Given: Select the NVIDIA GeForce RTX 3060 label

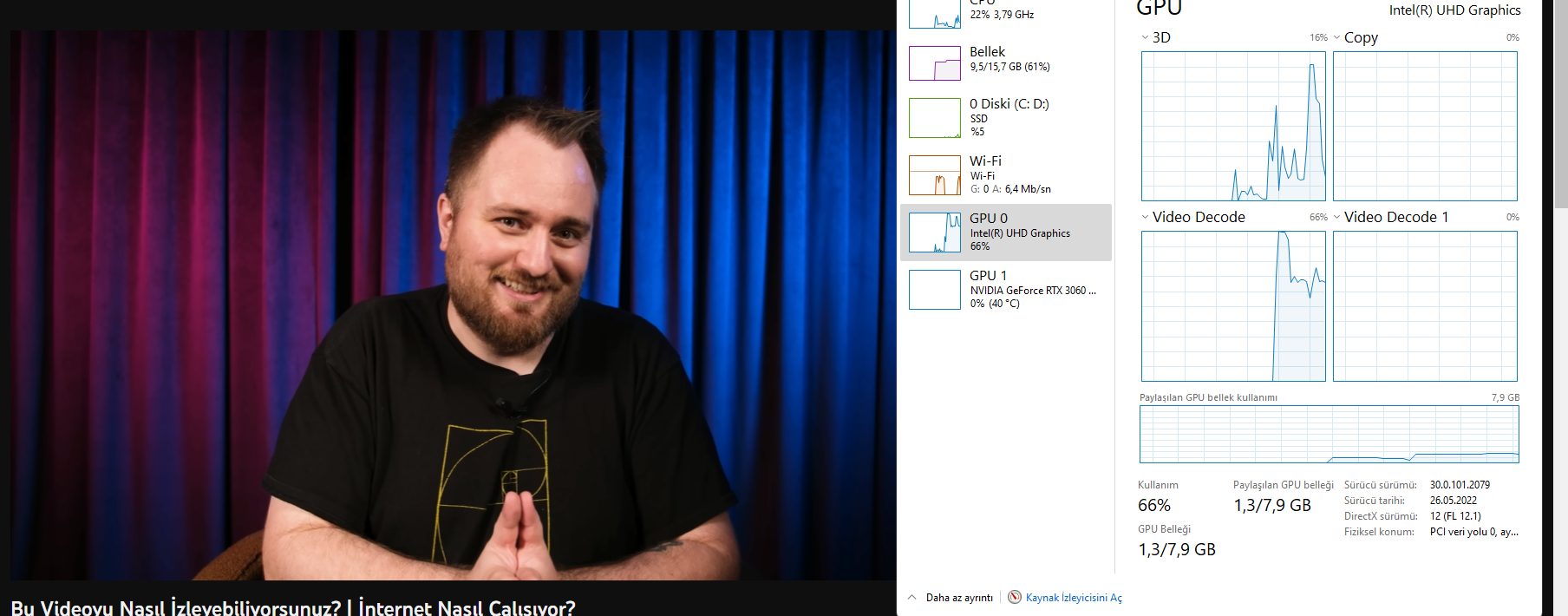Looking at the screenshot, I should [x=1033, y=291].
